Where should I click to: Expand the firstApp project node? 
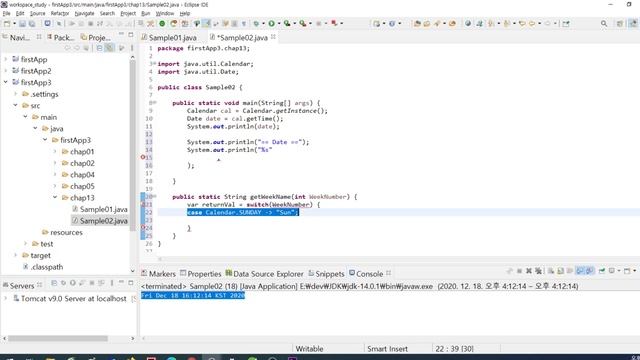click(x=5, y=59)
